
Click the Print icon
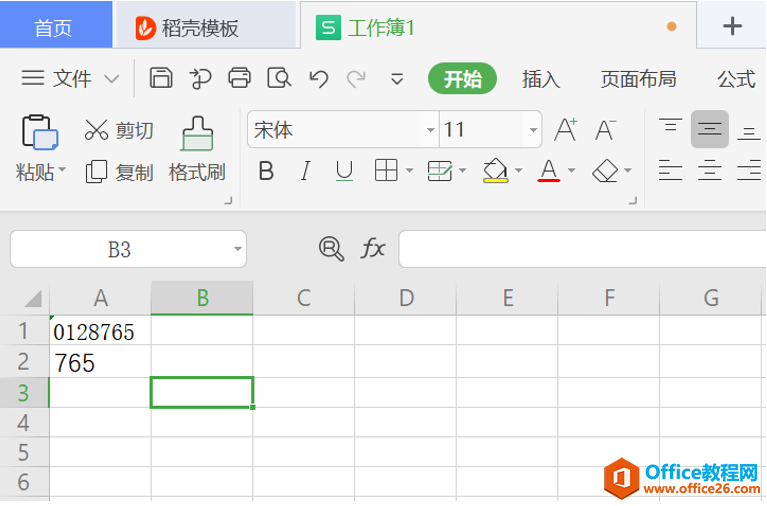240,78
